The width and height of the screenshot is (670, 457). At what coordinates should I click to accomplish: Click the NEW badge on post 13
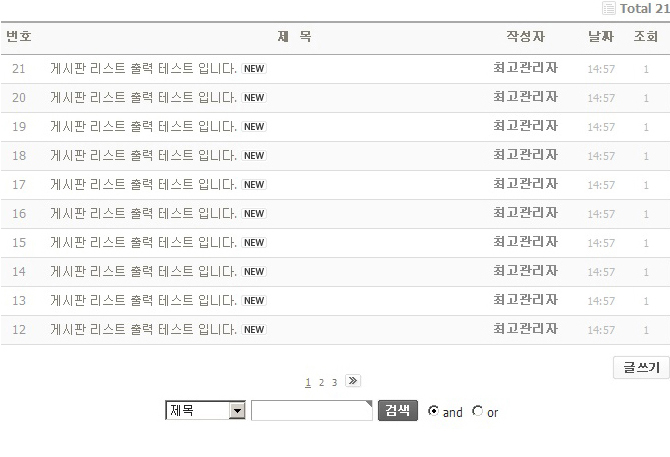click(x=254, y=301)
